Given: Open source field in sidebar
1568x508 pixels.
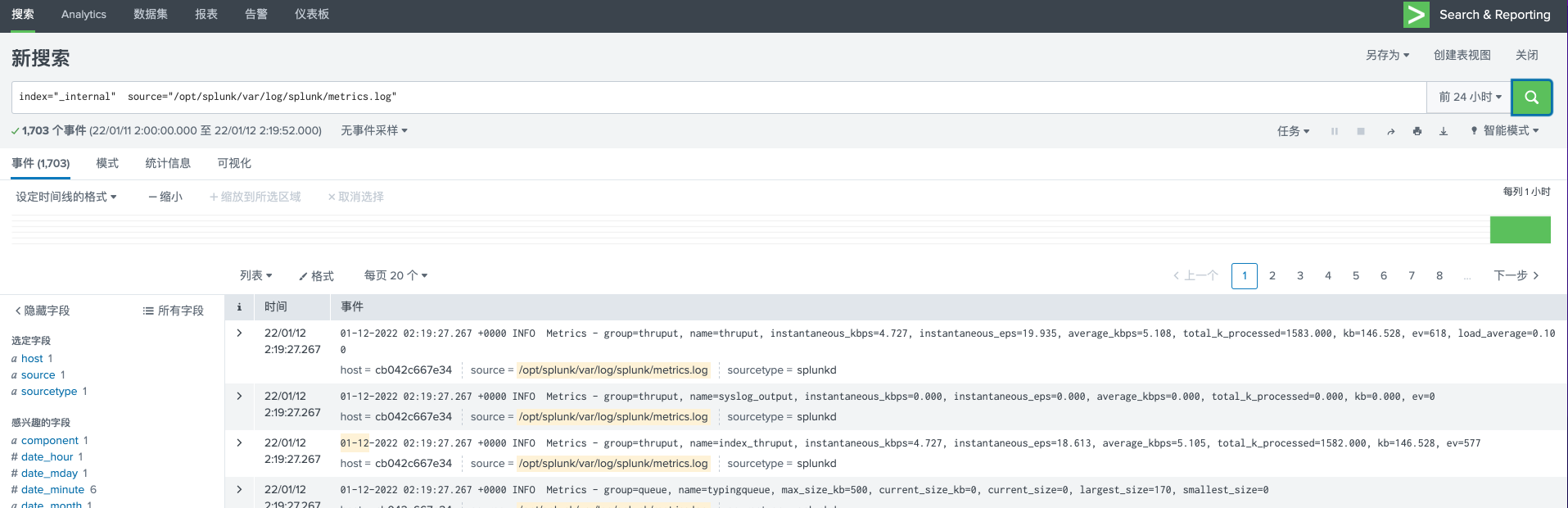Looking at the screenshot, I should click(x=38, y=374).
